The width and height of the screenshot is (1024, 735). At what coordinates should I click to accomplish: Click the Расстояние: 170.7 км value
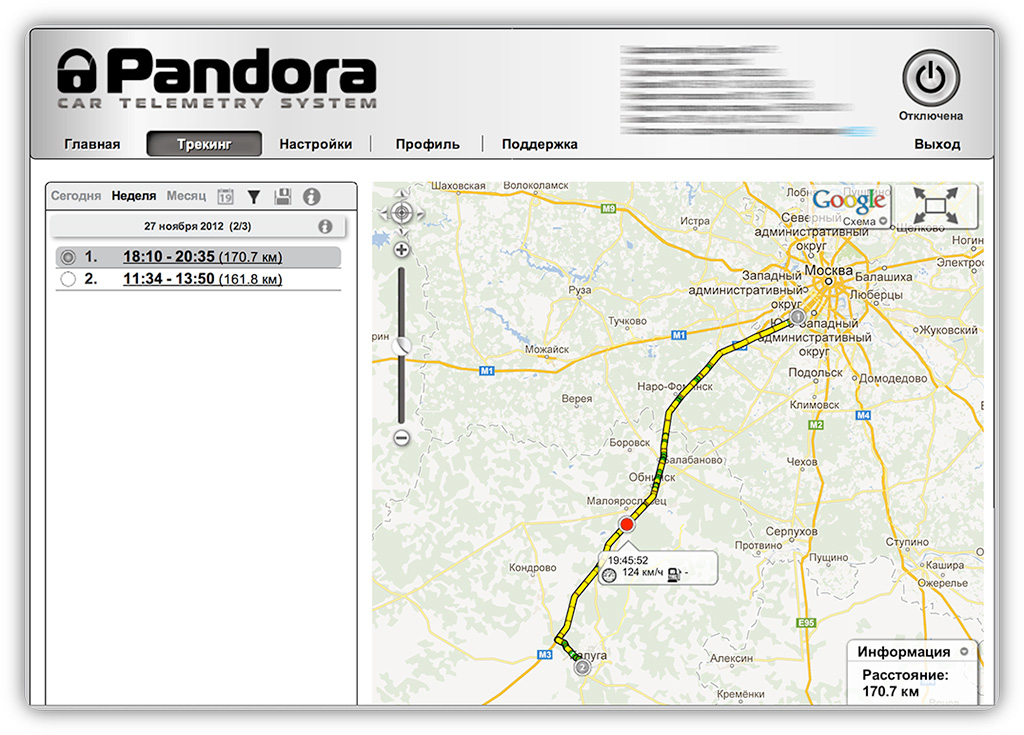pos(904,683)
